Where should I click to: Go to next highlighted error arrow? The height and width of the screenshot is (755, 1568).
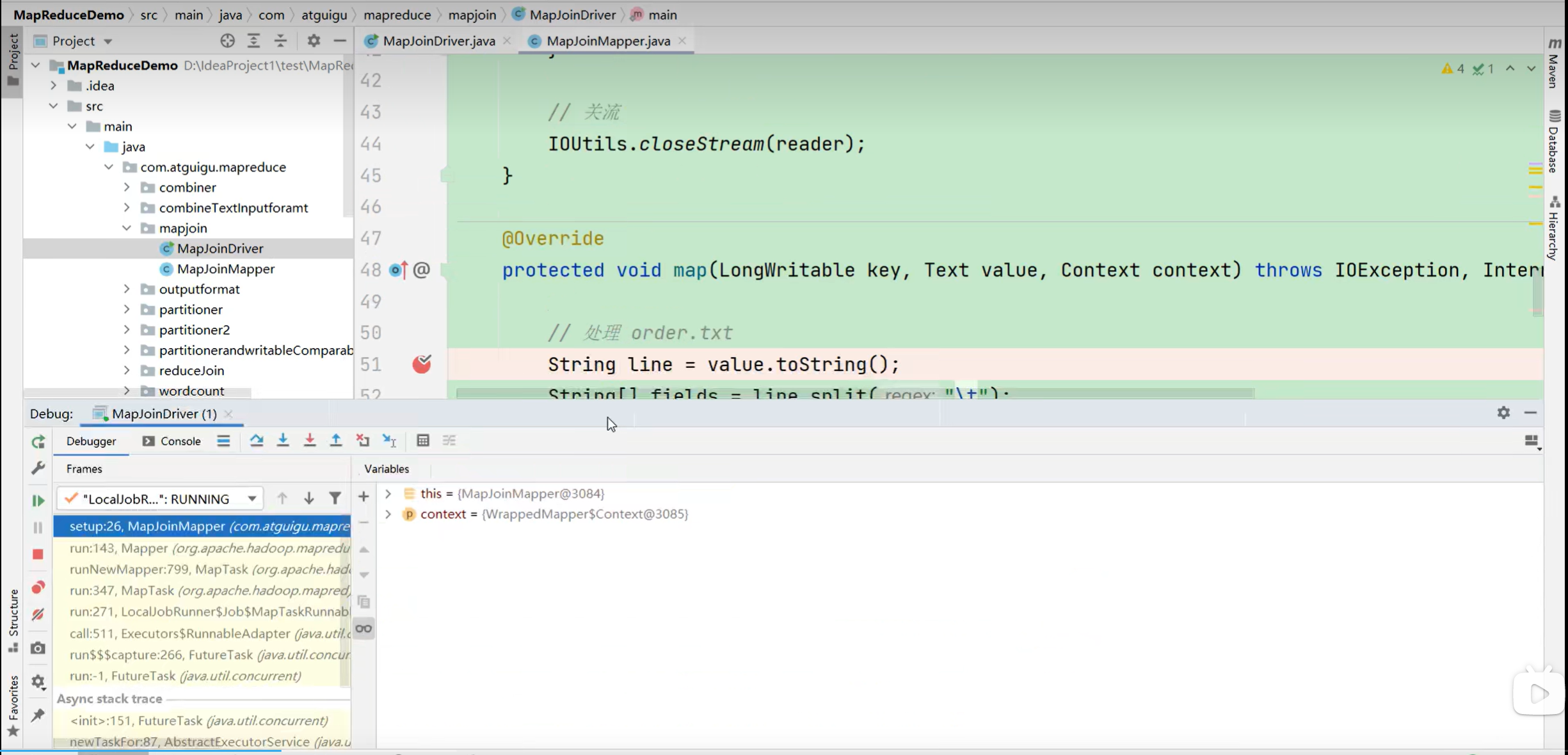(x=1531, y=68)
